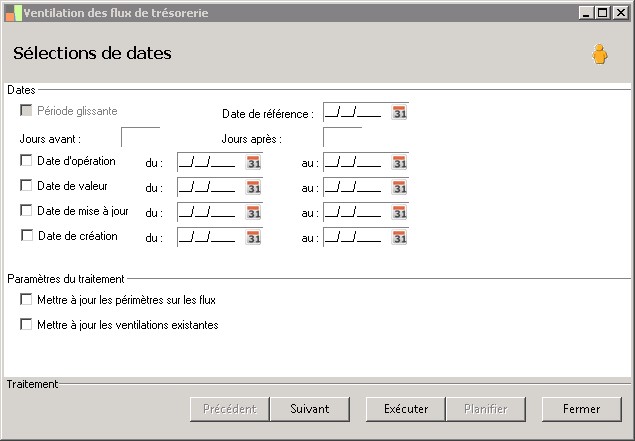This screenshot has height=441, width=635.
Task: Enable Mettre à jour les périmètres sur les flux
Action: [x=26, y=300]
